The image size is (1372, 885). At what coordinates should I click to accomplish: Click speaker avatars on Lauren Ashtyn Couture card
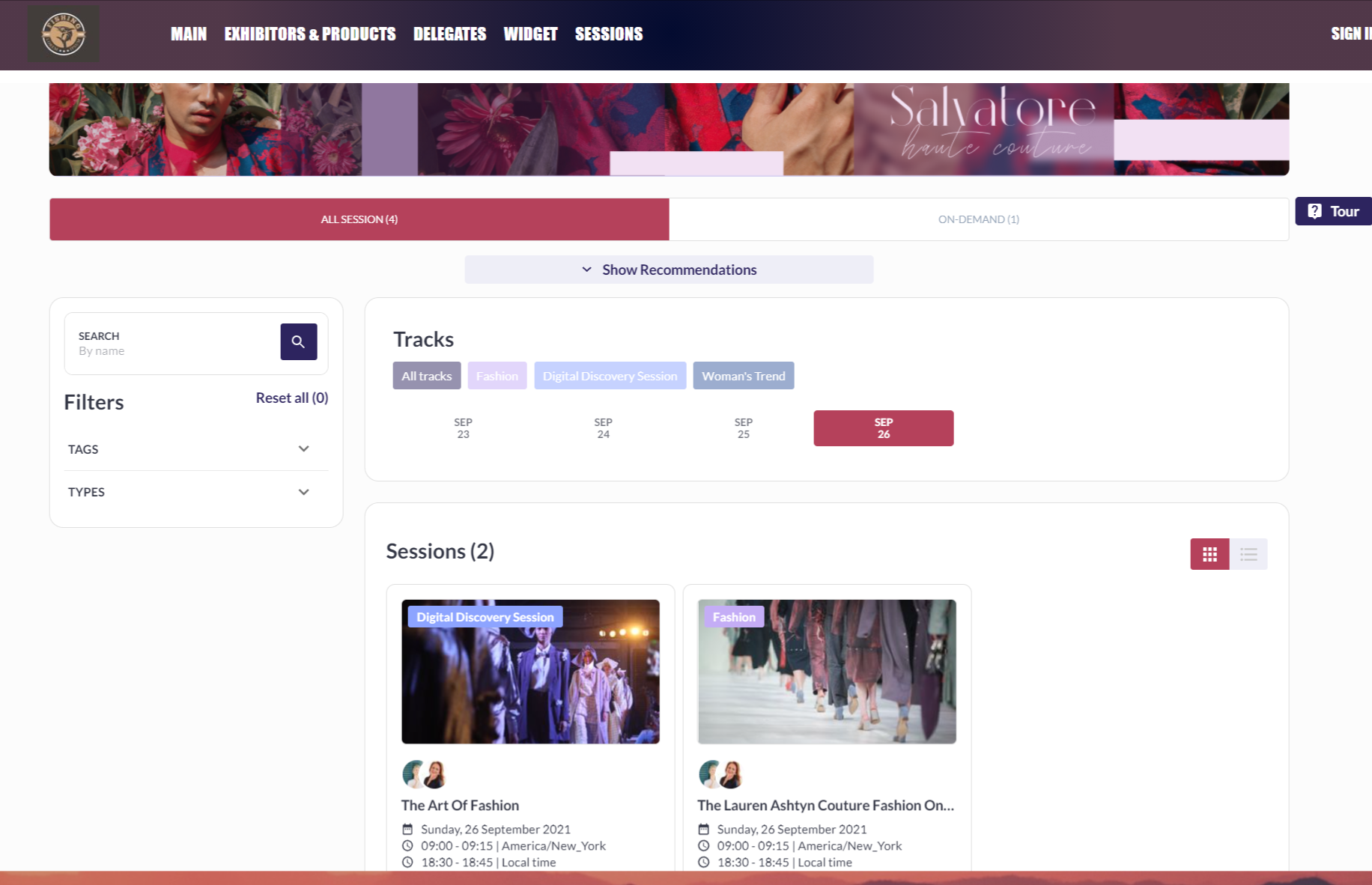pyautogui.click(x=721, y=774)
